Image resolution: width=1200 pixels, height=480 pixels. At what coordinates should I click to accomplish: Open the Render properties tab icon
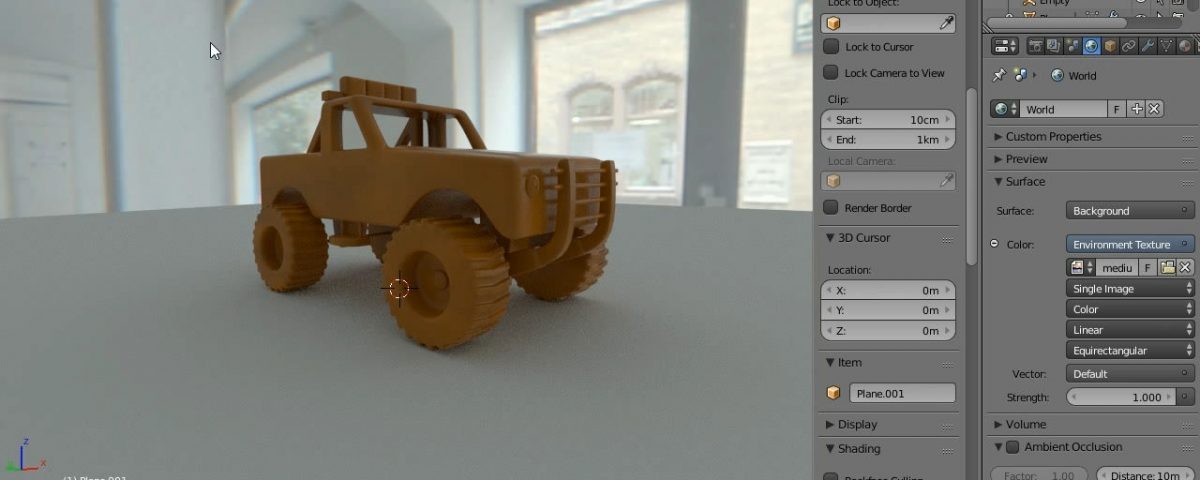click(1035, 46)
